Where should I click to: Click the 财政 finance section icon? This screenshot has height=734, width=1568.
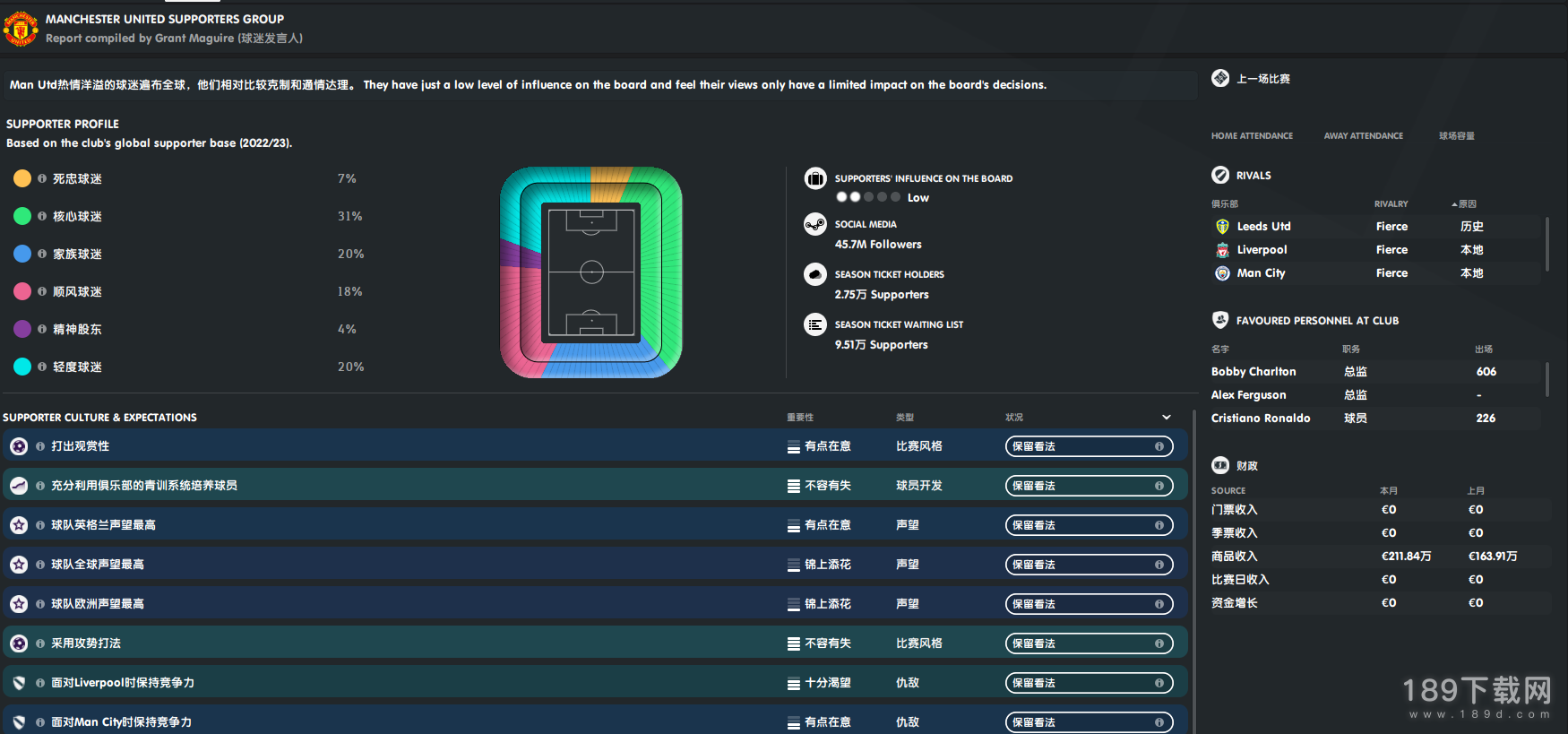click(1220, 465)
